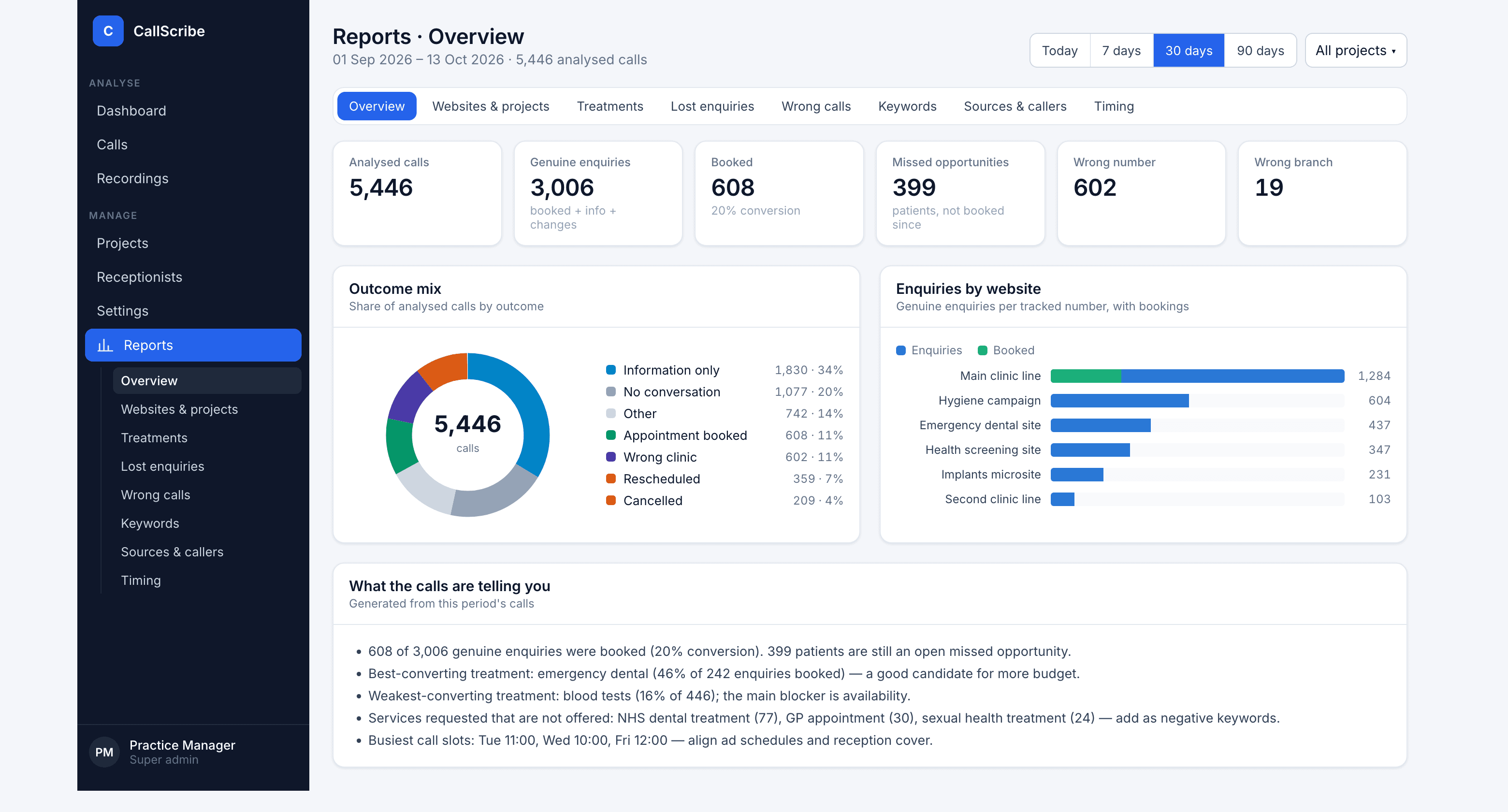Click the Practice Manager profile name
This screenshot has height=812, width=1508.
(182, 745)
